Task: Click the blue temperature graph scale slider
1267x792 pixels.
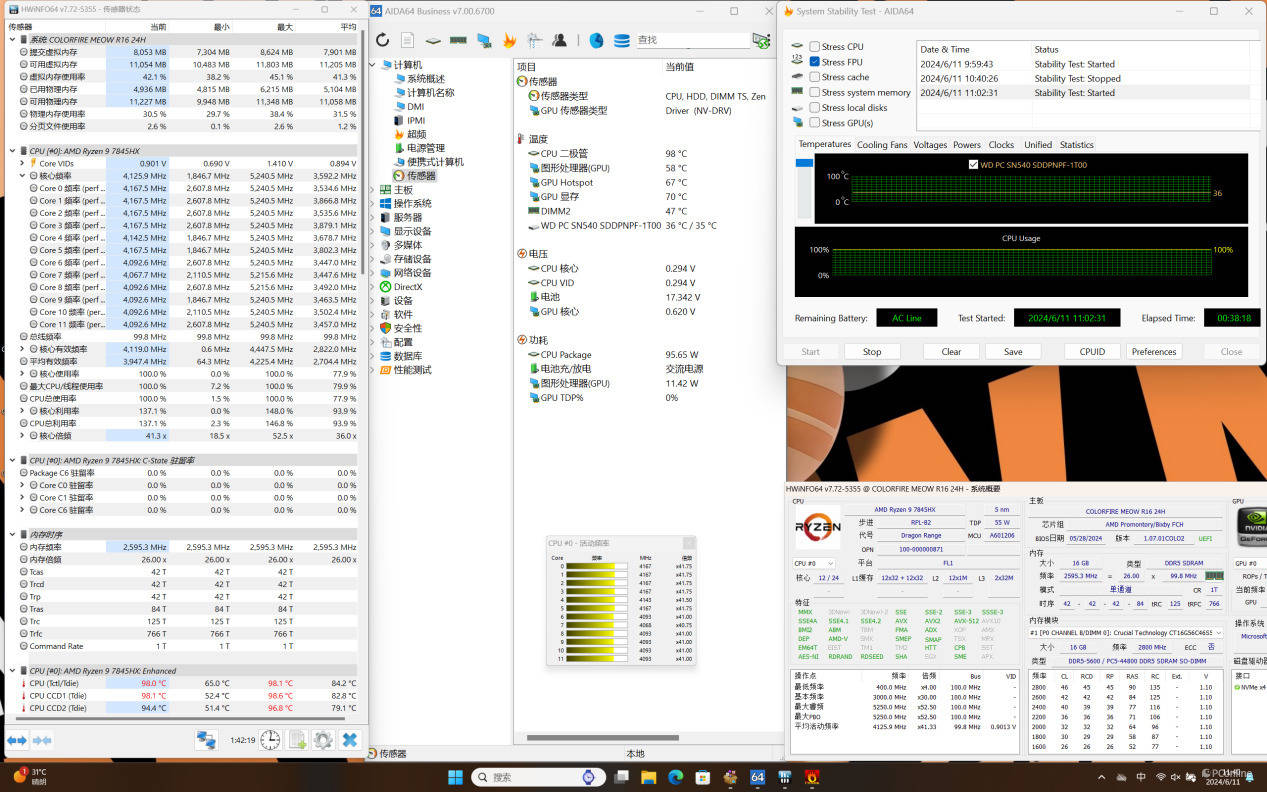Action: point(803,163)
